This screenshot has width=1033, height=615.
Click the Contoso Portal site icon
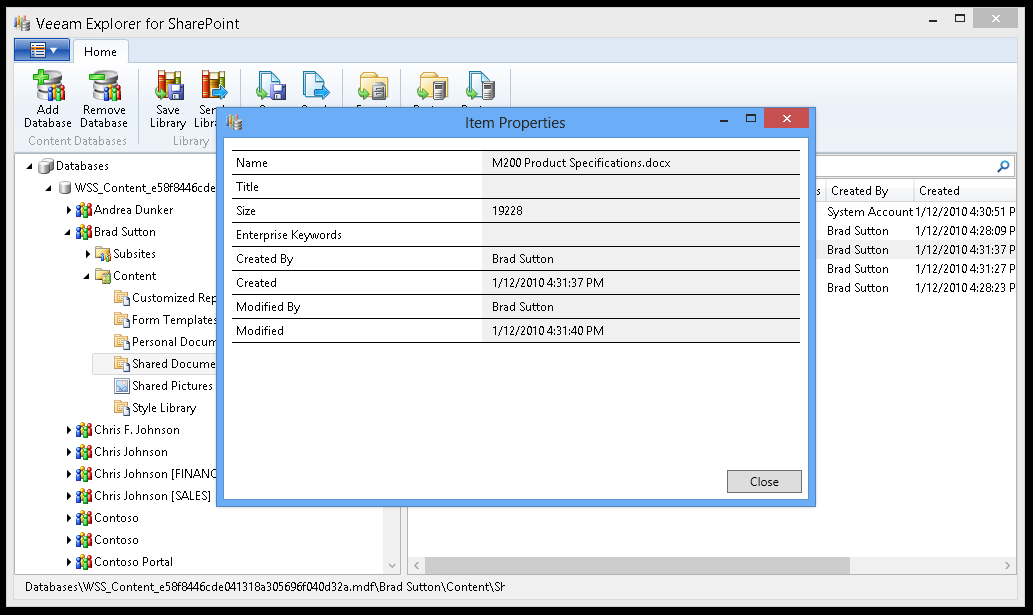84,562
